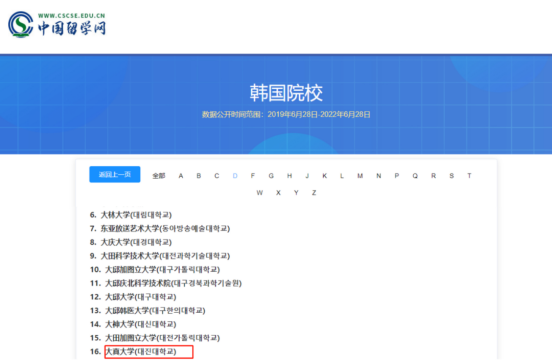Screen dimensions: 552x360
Task: Filter schools by letter T
Action: [469, 176]
